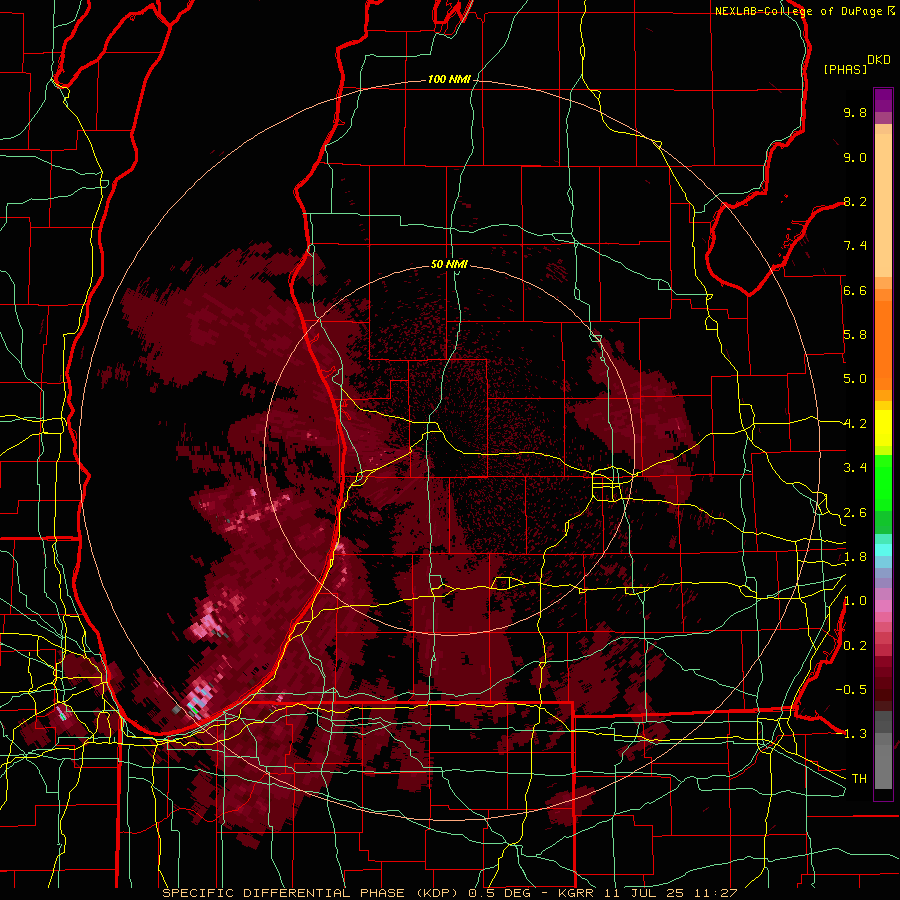The height and width of the screenshot is (900, 900).
Task: Click the 'TH' threshold label on legend
Action: point(859,779)
